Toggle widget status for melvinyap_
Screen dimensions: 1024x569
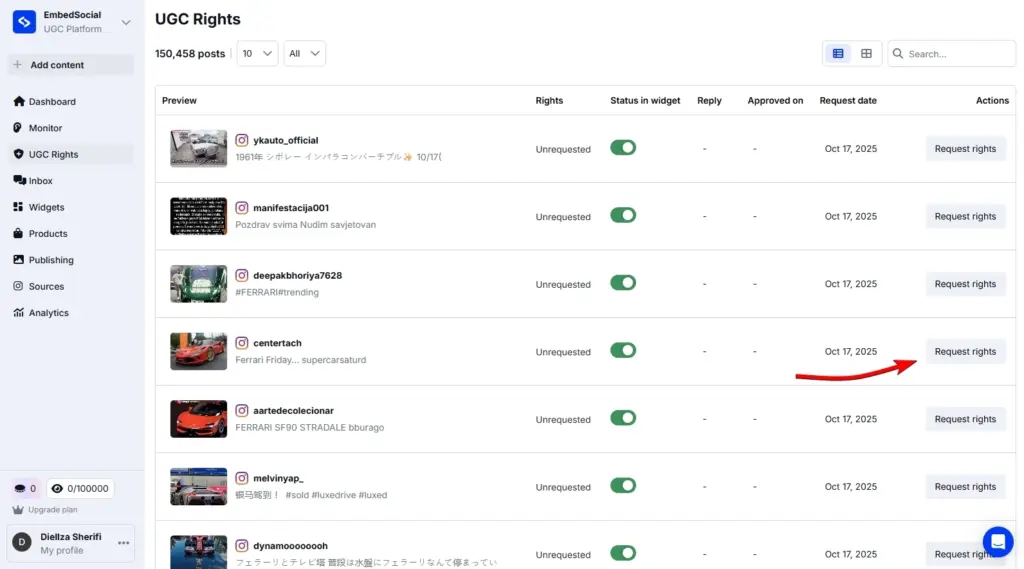(623, 485)
